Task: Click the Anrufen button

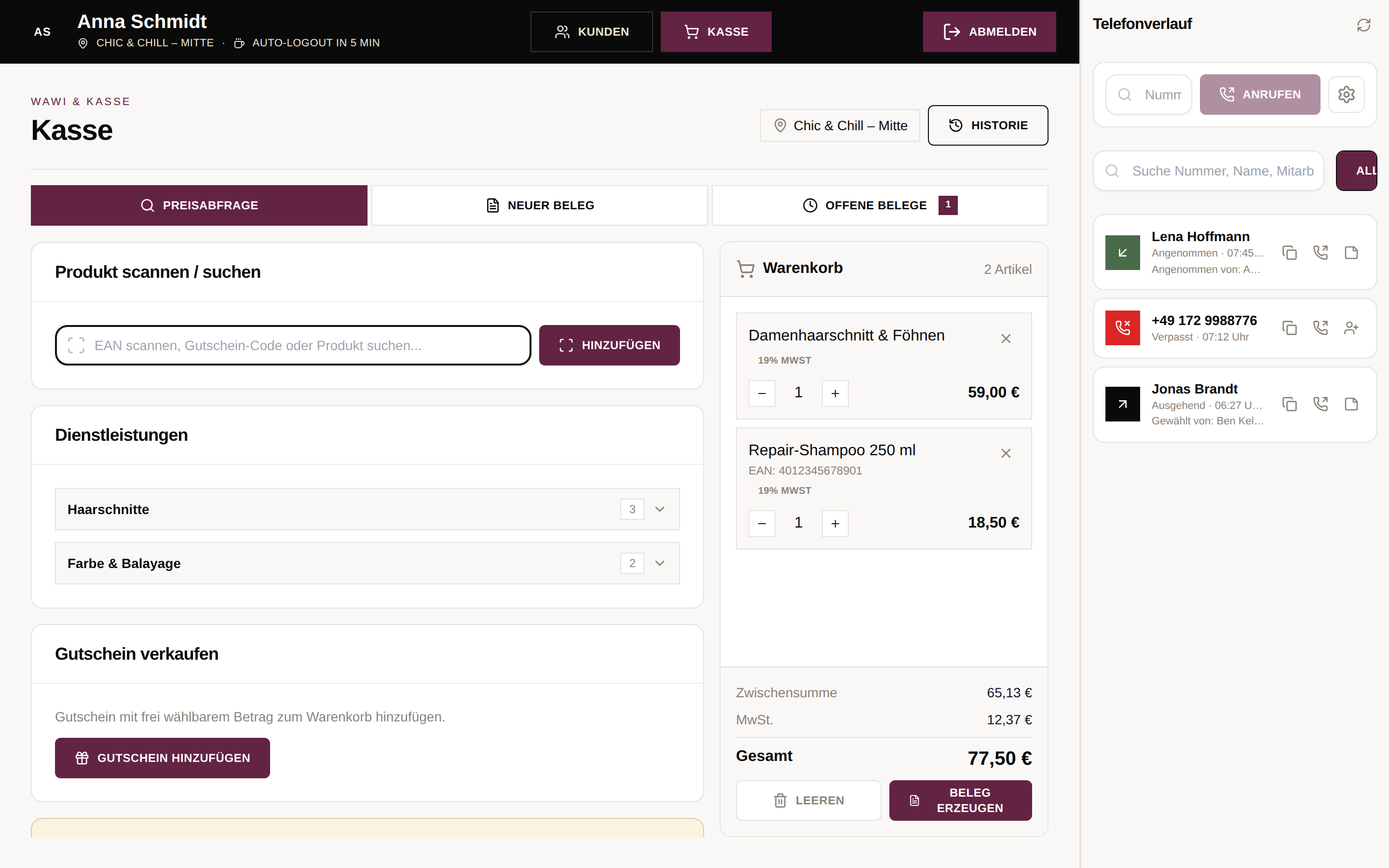Action: pyautogui.click(x=1260, y=94)
